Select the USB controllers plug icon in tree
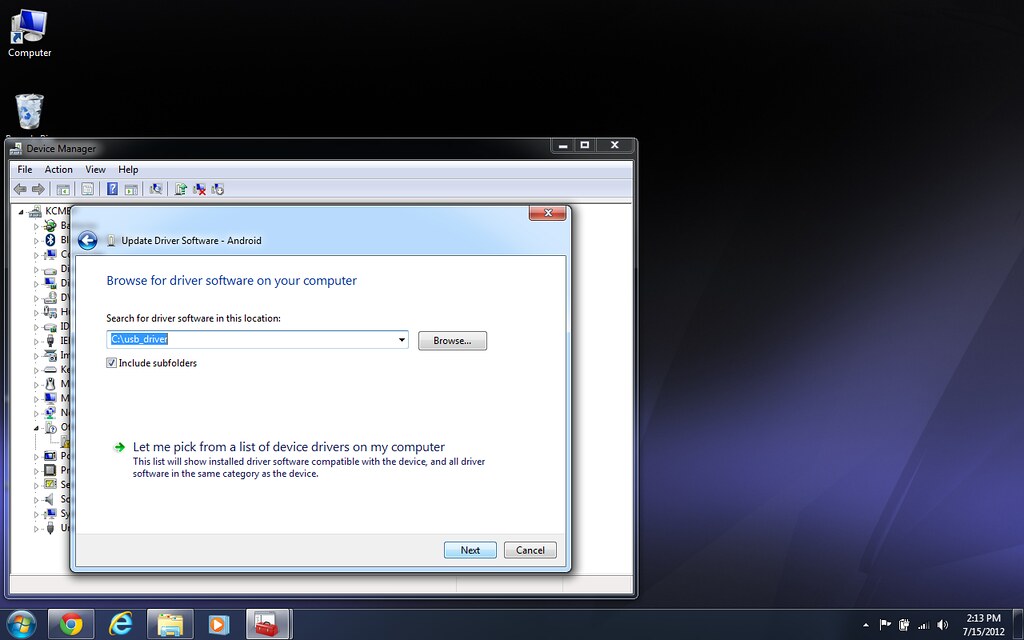 50,528
